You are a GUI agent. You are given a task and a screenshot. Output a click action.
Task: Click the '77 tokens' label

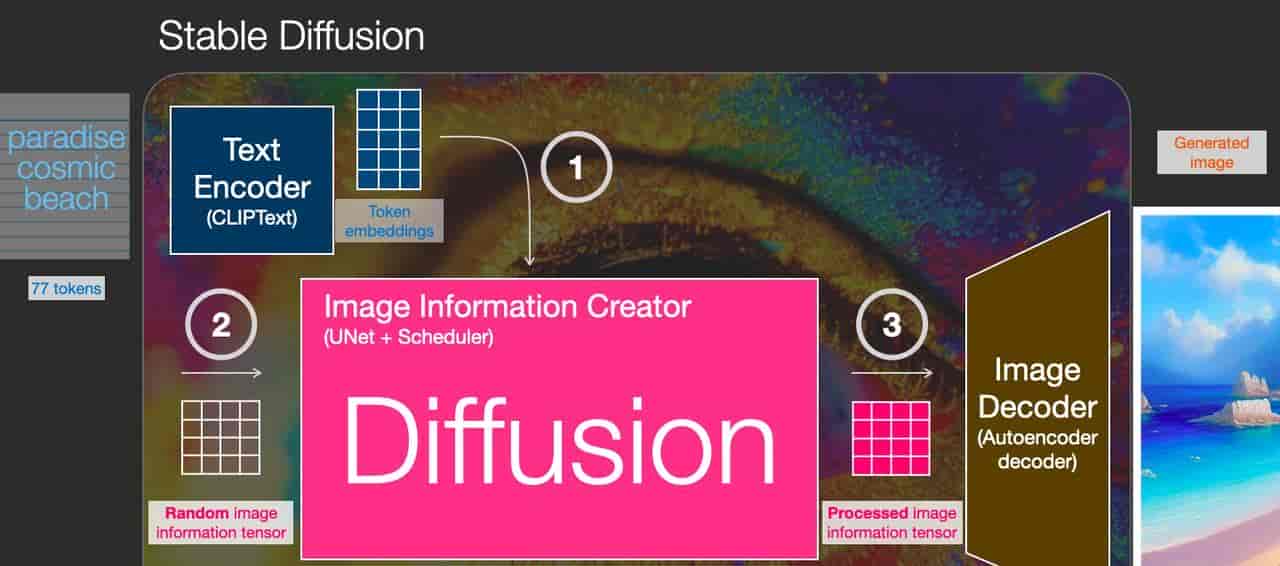[x=66, y=288]
